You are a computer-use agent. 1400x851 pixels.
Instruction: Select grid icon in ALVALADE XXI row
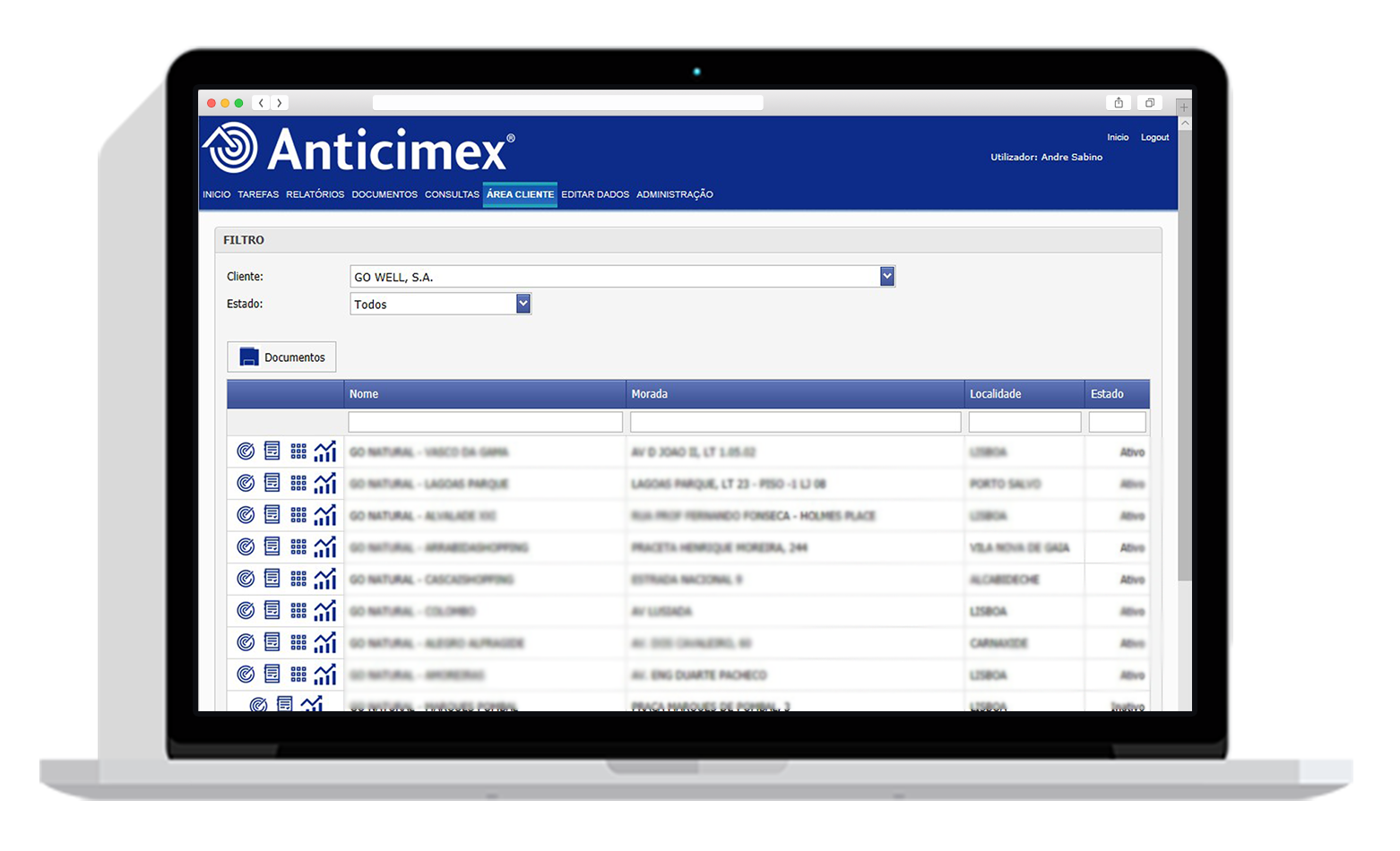coord(298,515)
